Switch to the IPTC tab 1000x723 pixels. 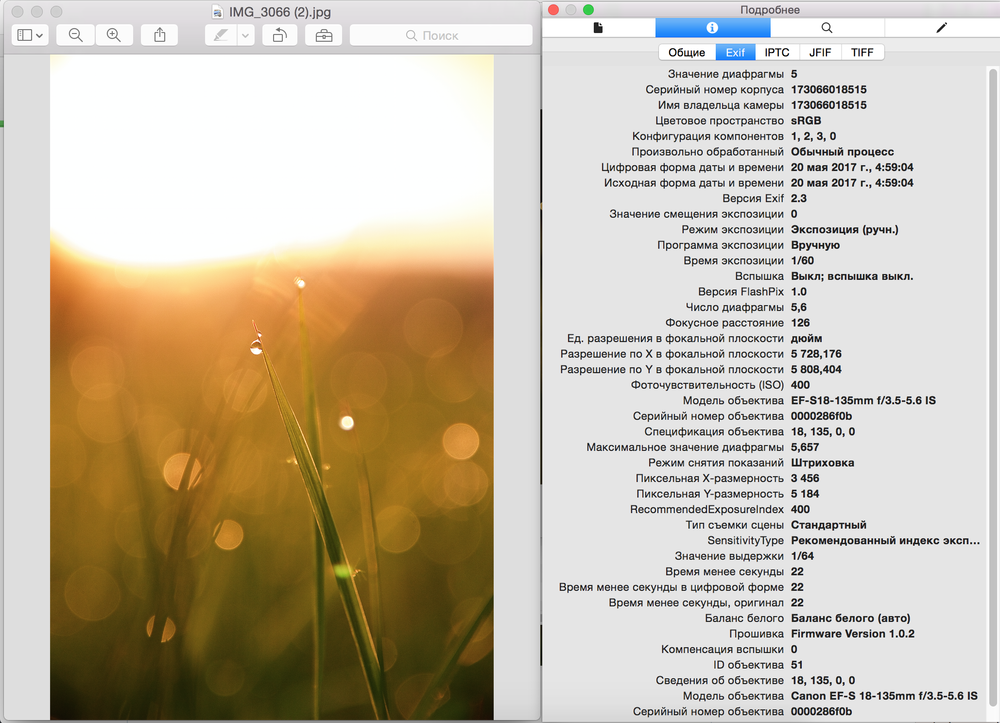(777, 52)
